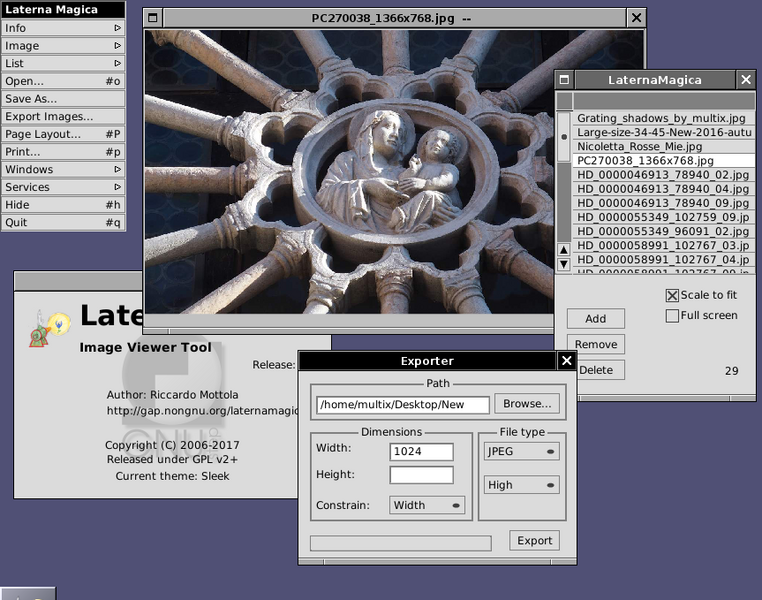Select HD_0000046913_78940_02.jpg
This screenshot has height=600, width=762.
coord(664,174)
